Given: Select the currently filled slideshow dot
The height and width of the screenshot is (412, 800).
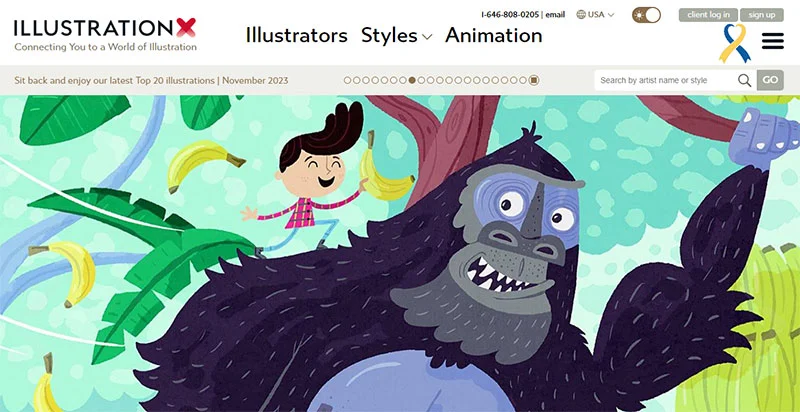Looking at the screenshot, I should coord(412,80).
